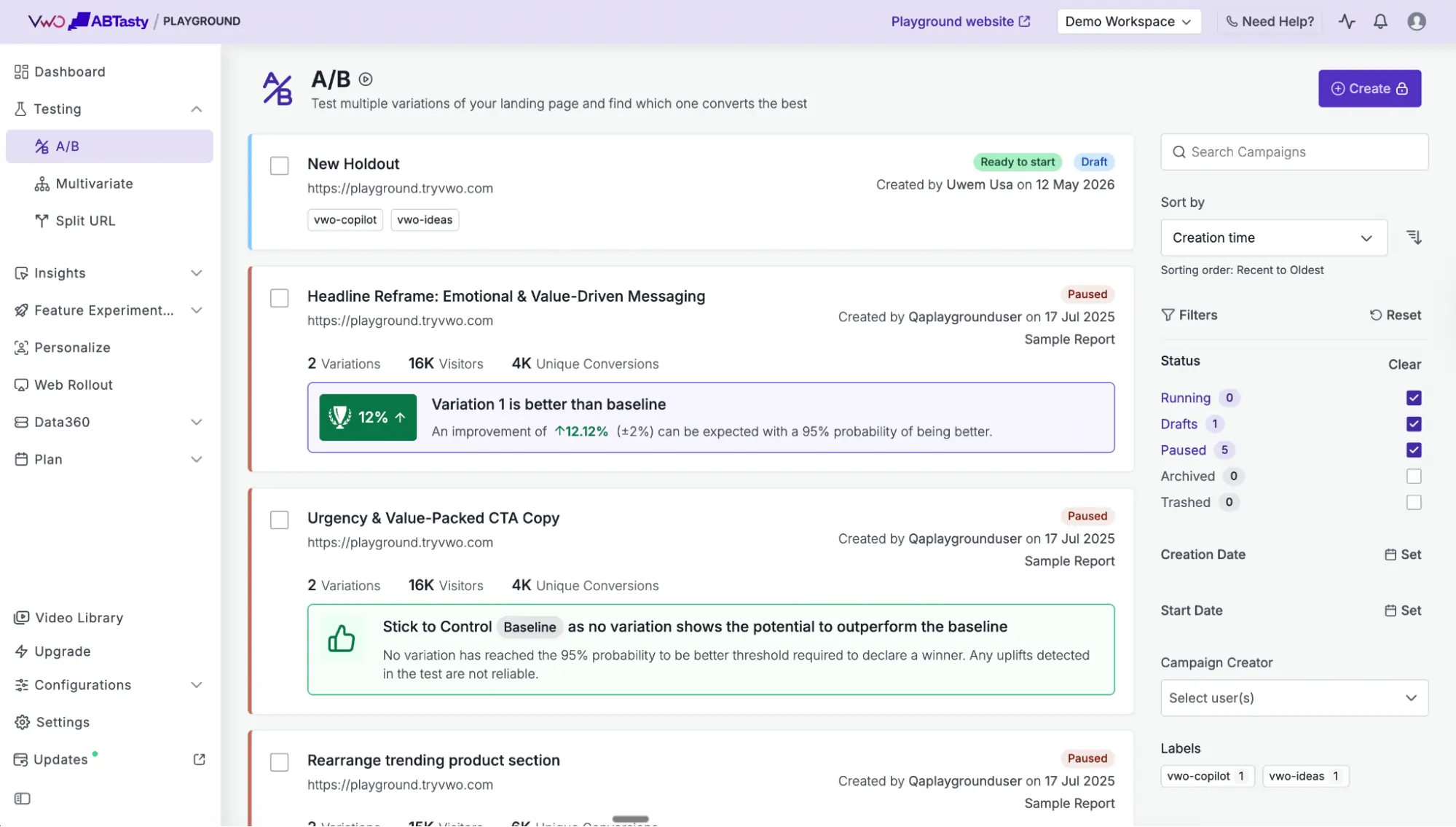1456x827 pixels.
Task: Clear the Status filter
Action: [1404, 364]
